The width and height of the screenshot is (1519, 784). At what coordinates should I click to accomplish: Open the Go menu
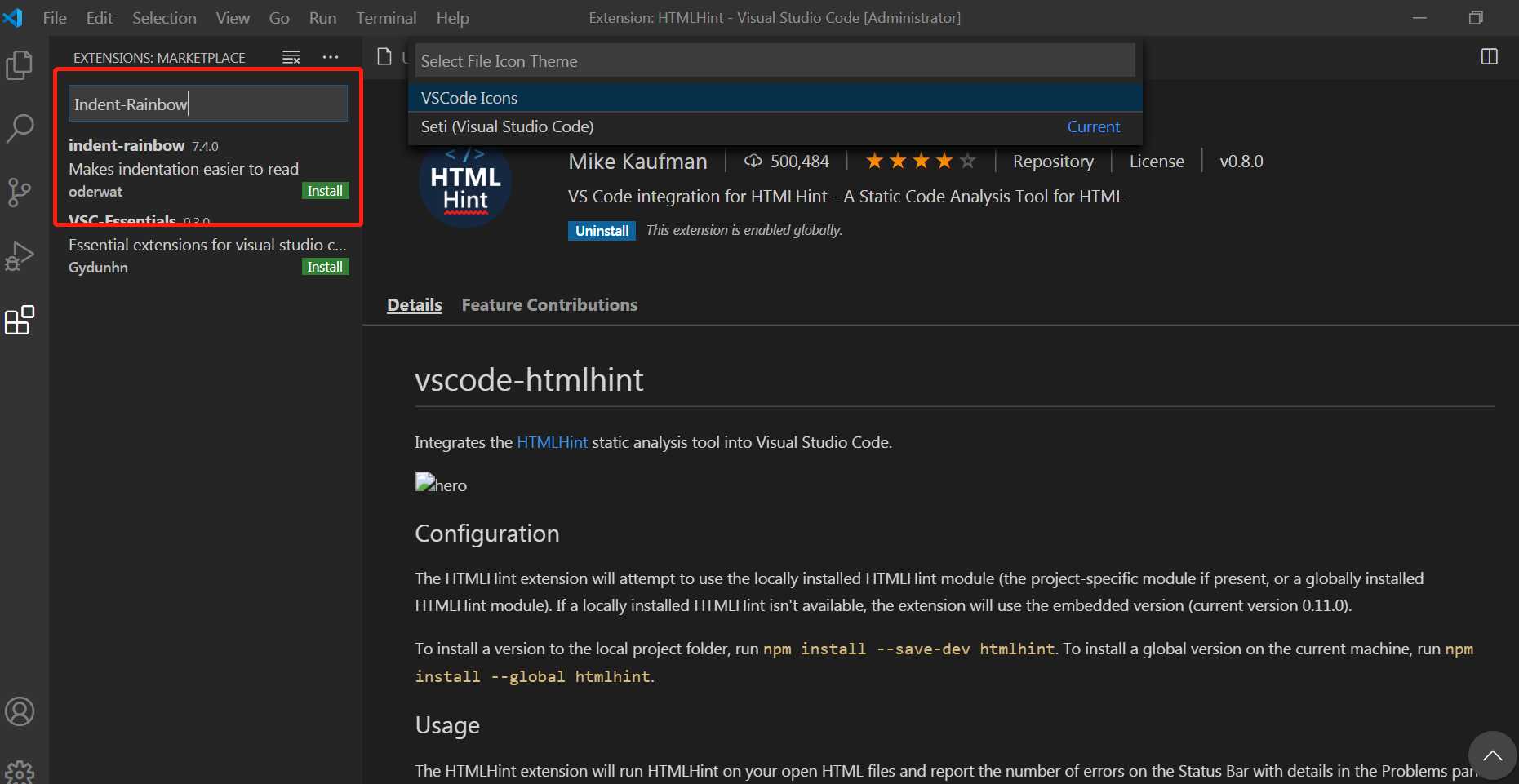tap(279, 18)
